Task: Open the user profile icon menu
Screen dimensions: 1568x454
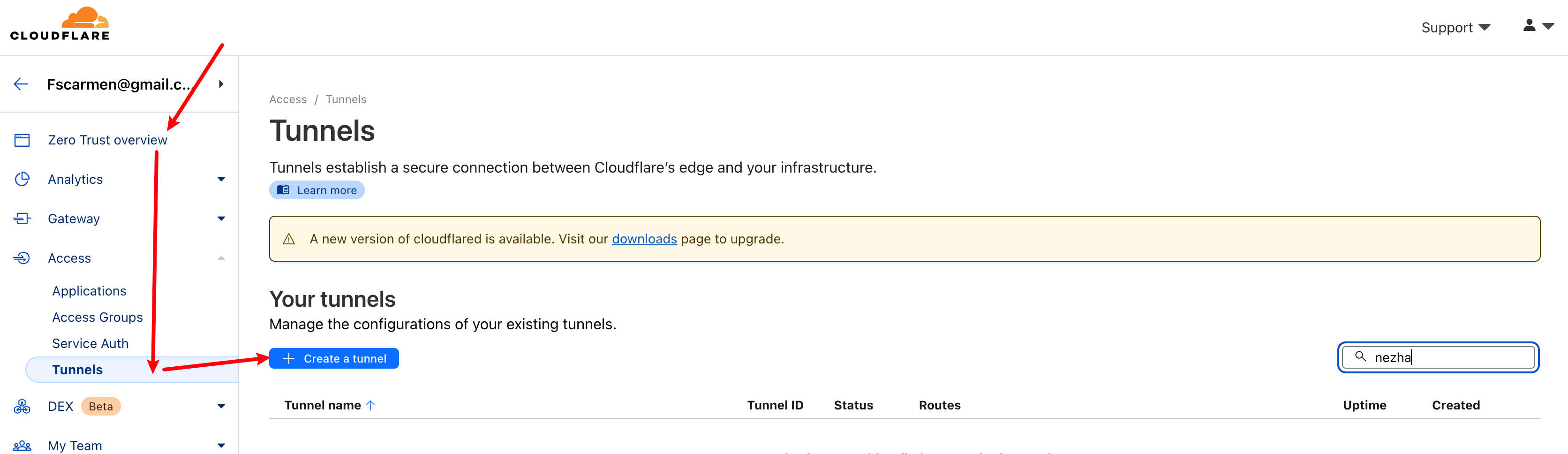Action: point(1538,25)
